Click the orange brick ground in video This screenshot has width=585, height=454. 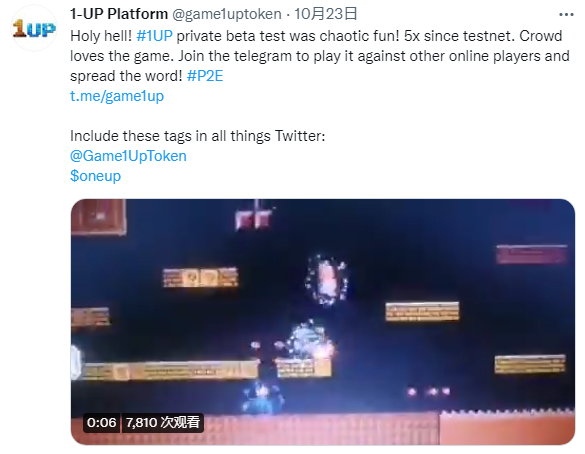(x=323, y=429)
